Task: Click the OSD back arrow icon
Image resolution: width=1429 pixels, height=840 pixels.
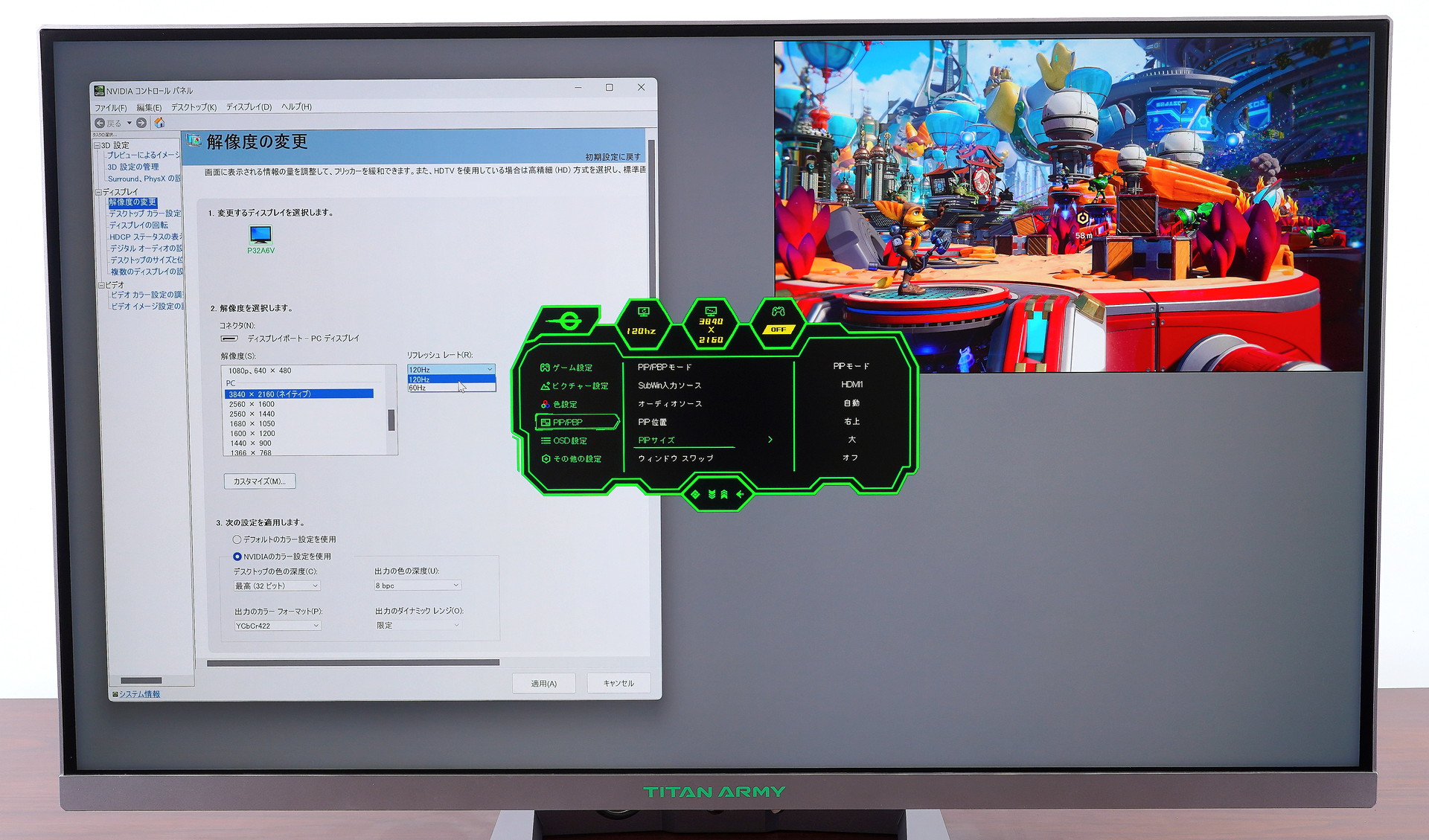Action: 741,494
